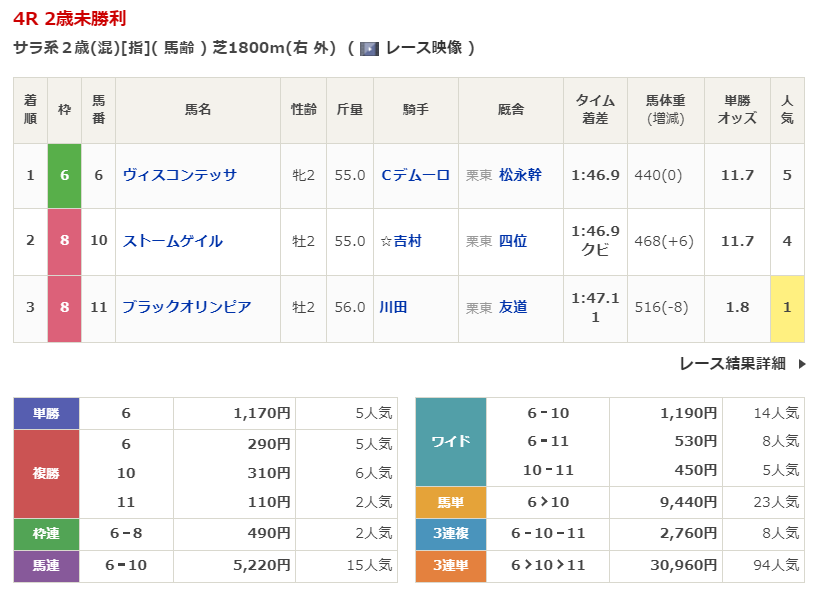
Task: Open the レース映像 race video link
Action: pyautogui.click(x=423, y=48)
